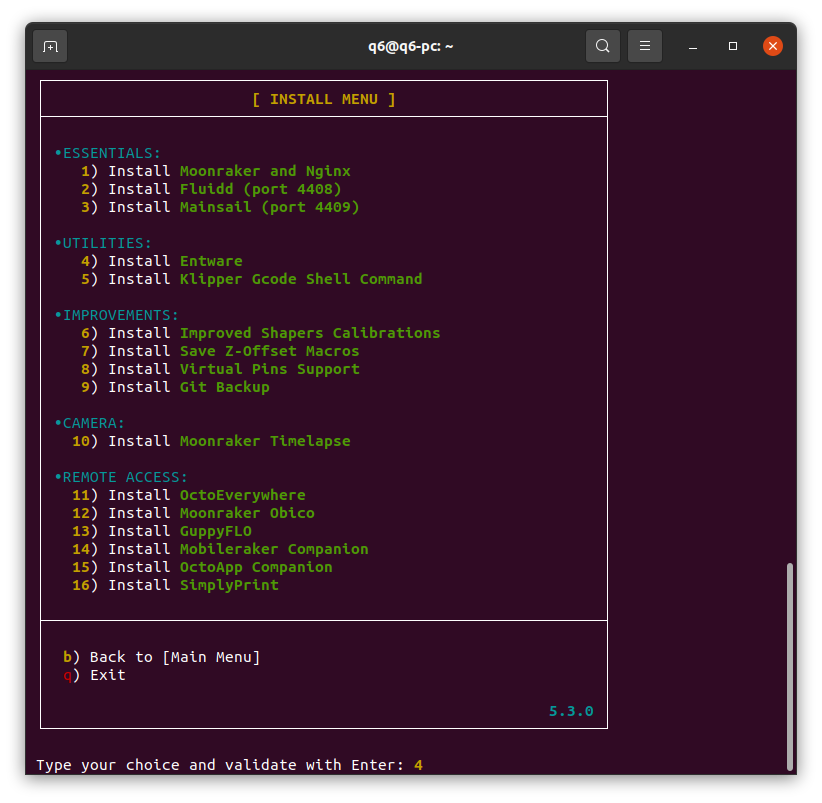Click the q) Exit option

(94, 675)
